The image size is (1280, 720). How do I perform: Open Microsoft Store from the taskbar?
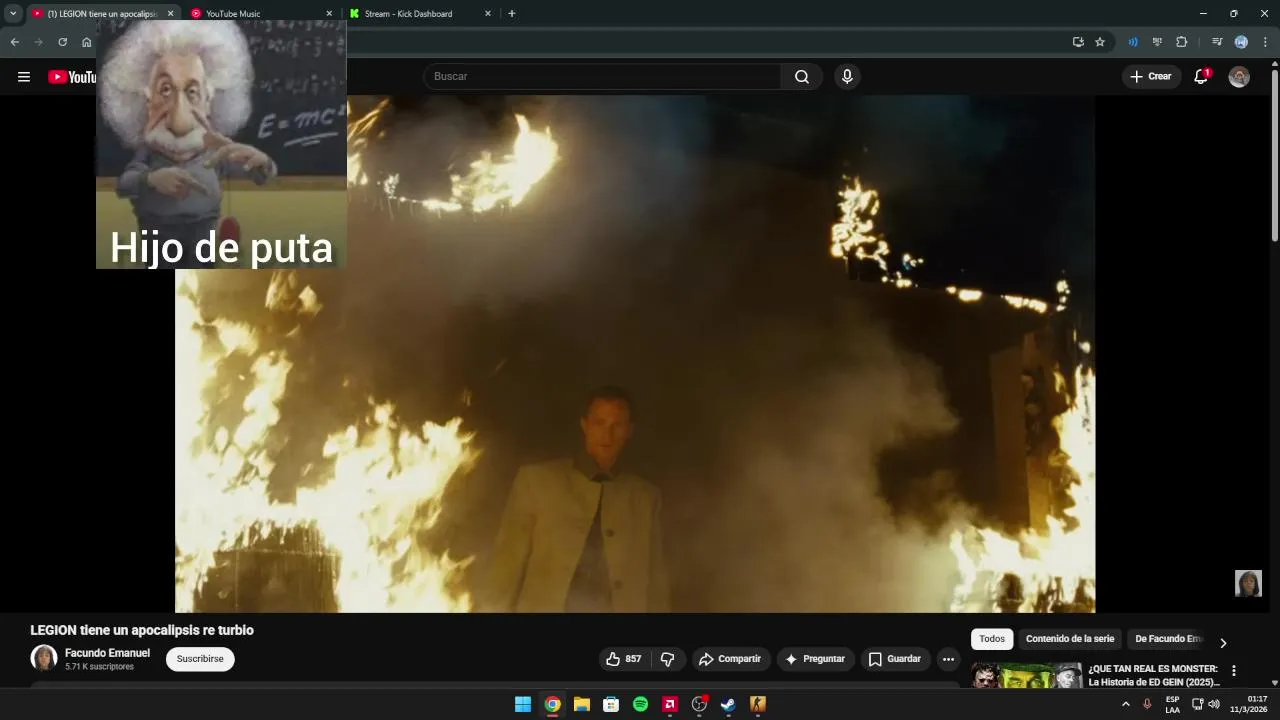click(611, 704)
